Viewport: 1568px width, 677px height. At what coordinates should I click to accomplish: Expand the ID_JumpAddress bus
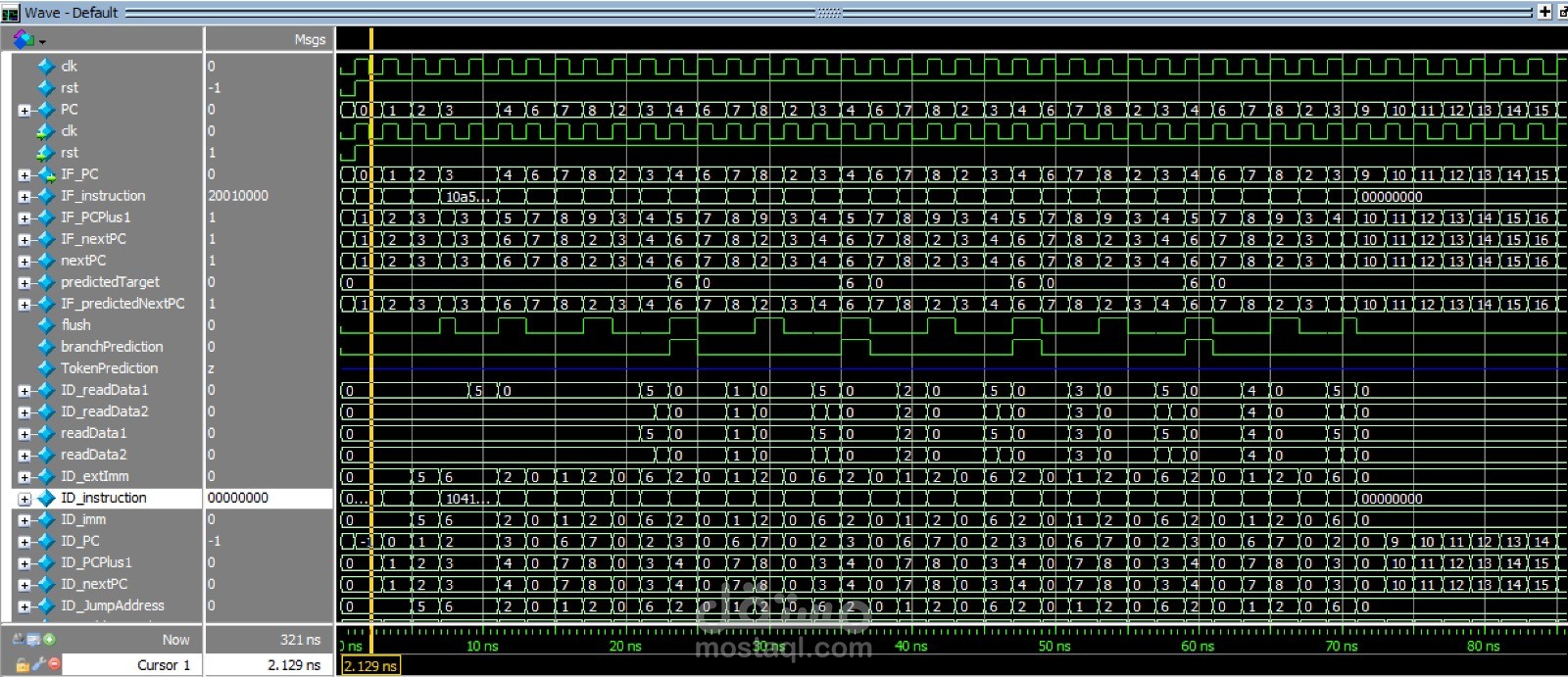click(x=24, y=606)
